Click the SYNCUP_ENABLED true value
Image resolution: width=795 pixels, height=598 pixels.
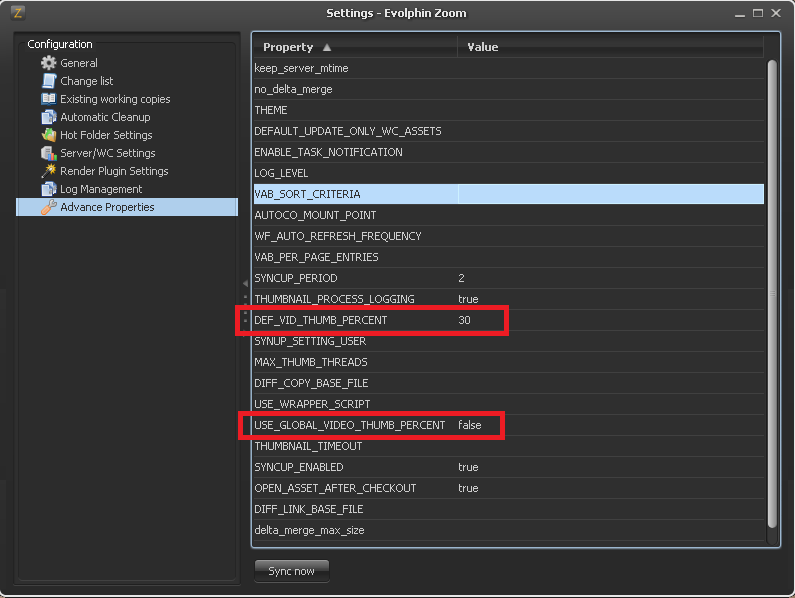point(468,467)
